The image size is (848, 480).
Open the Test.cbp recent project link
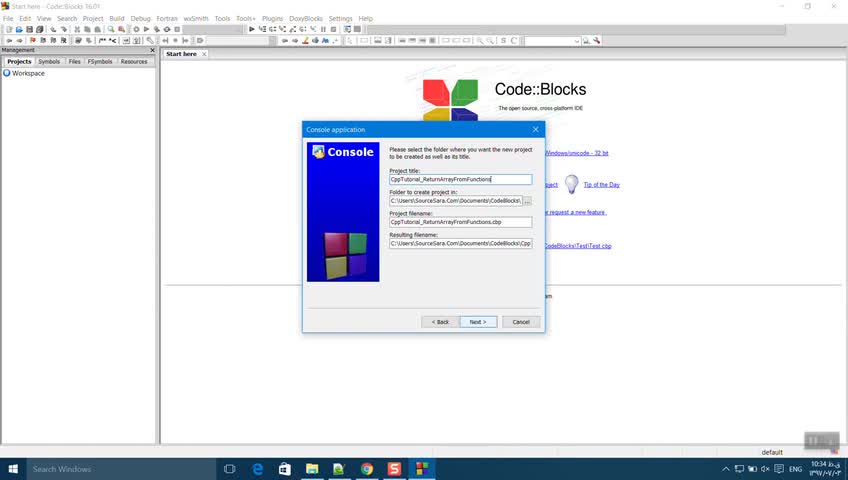[x=579, y=246]
